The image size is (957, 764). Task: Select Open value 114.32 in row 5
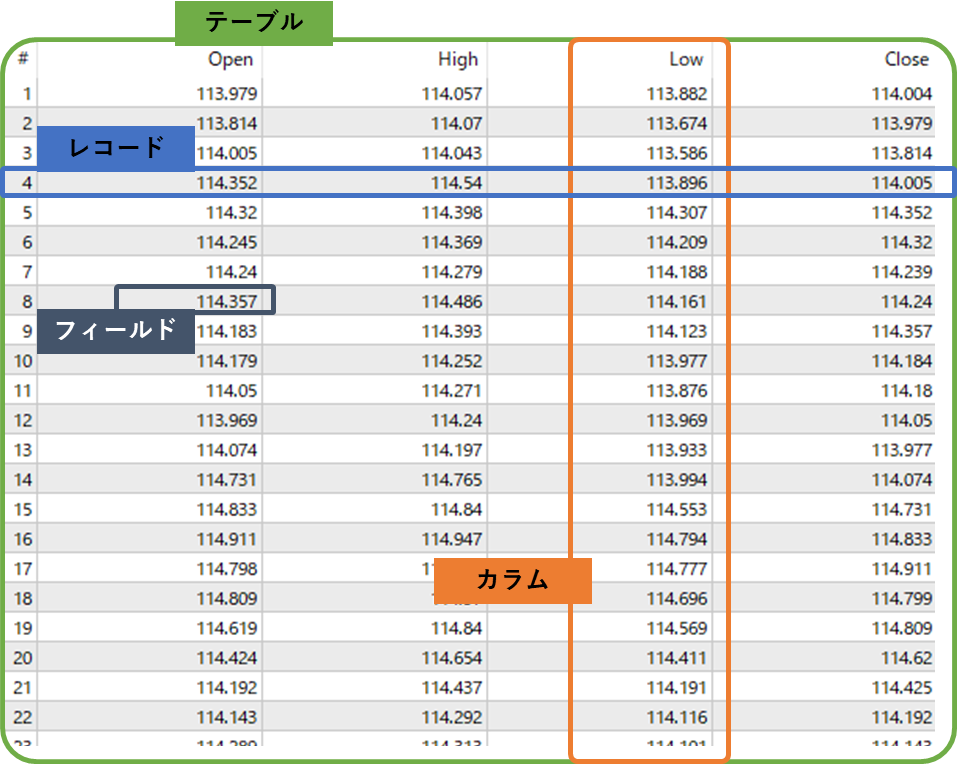pos(231,213)
